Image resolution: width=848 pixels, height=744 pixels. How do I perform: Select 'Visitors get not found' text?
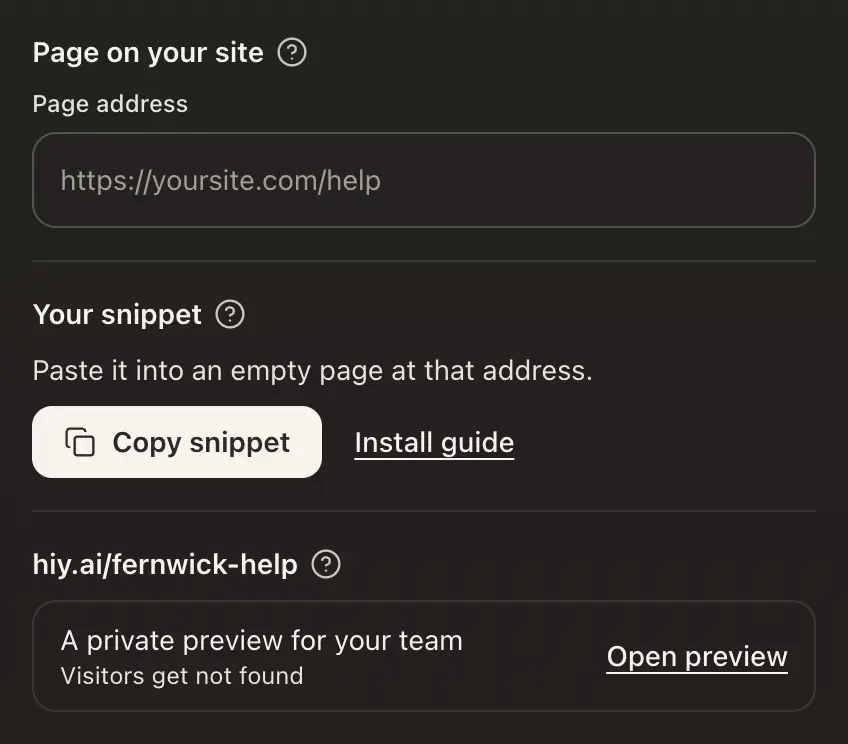tap(182, 676)
